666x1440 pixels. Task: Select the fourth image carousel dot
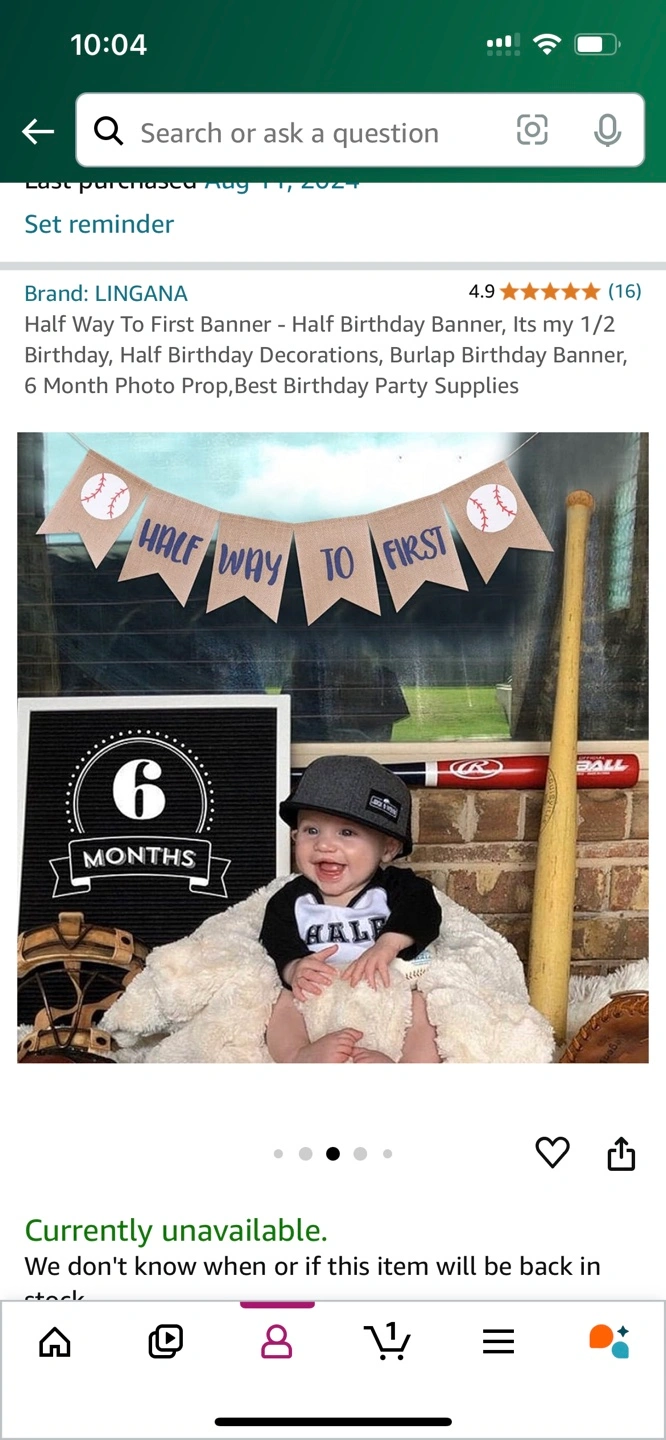(x=360, y=1154)
